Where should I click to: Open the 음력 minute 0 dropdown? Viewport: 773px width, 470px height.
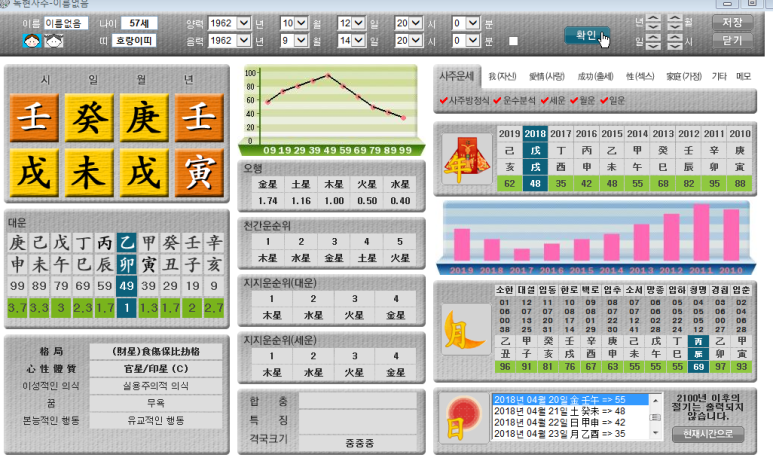click(x=473, y=40)
